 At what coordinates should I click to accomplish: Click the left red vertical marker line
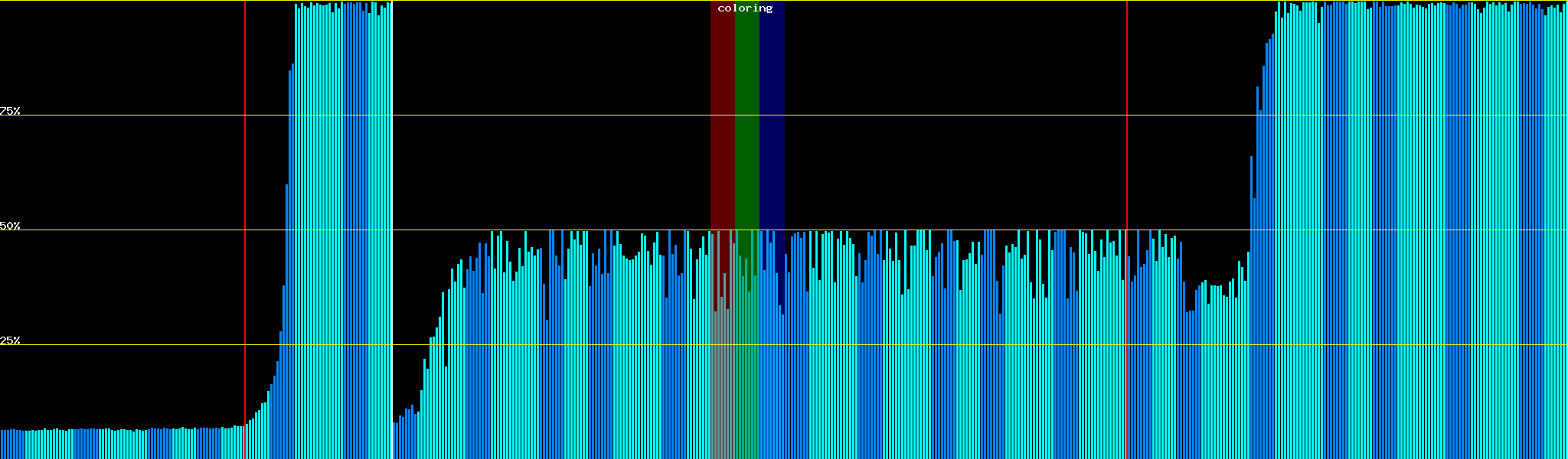pos(245,191)
